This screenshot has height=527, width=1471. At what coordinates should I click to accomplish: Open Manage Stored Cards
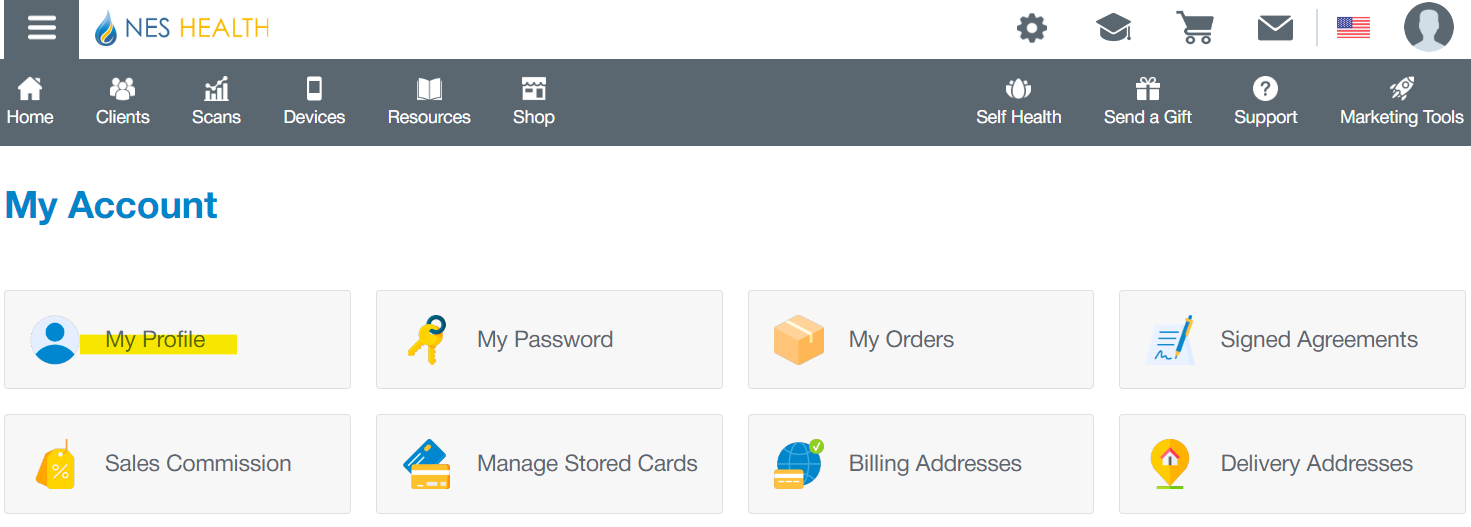point(549,464)
